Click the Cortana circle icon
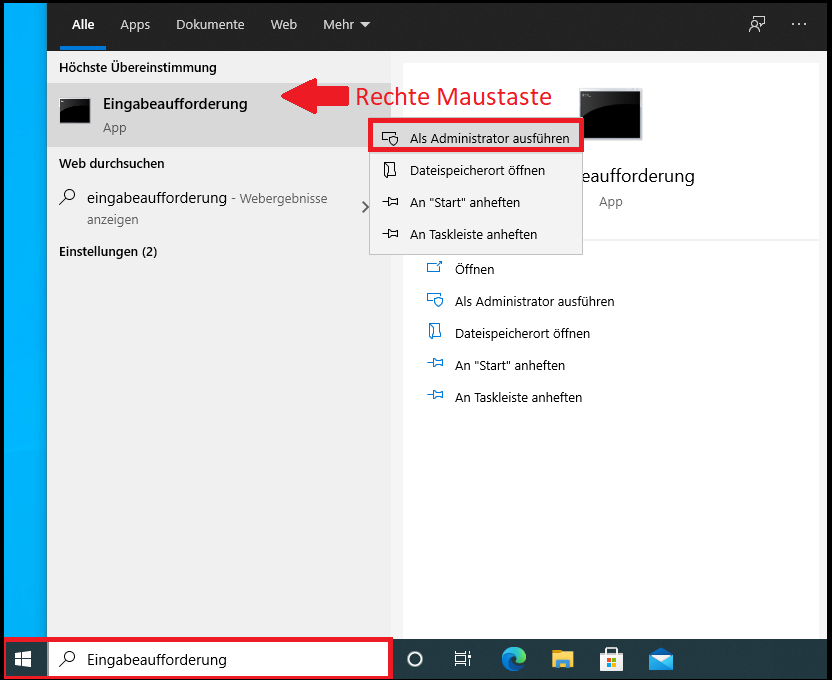Image resolution: width=832 pixels, height=680 pixels. (415, 659)
